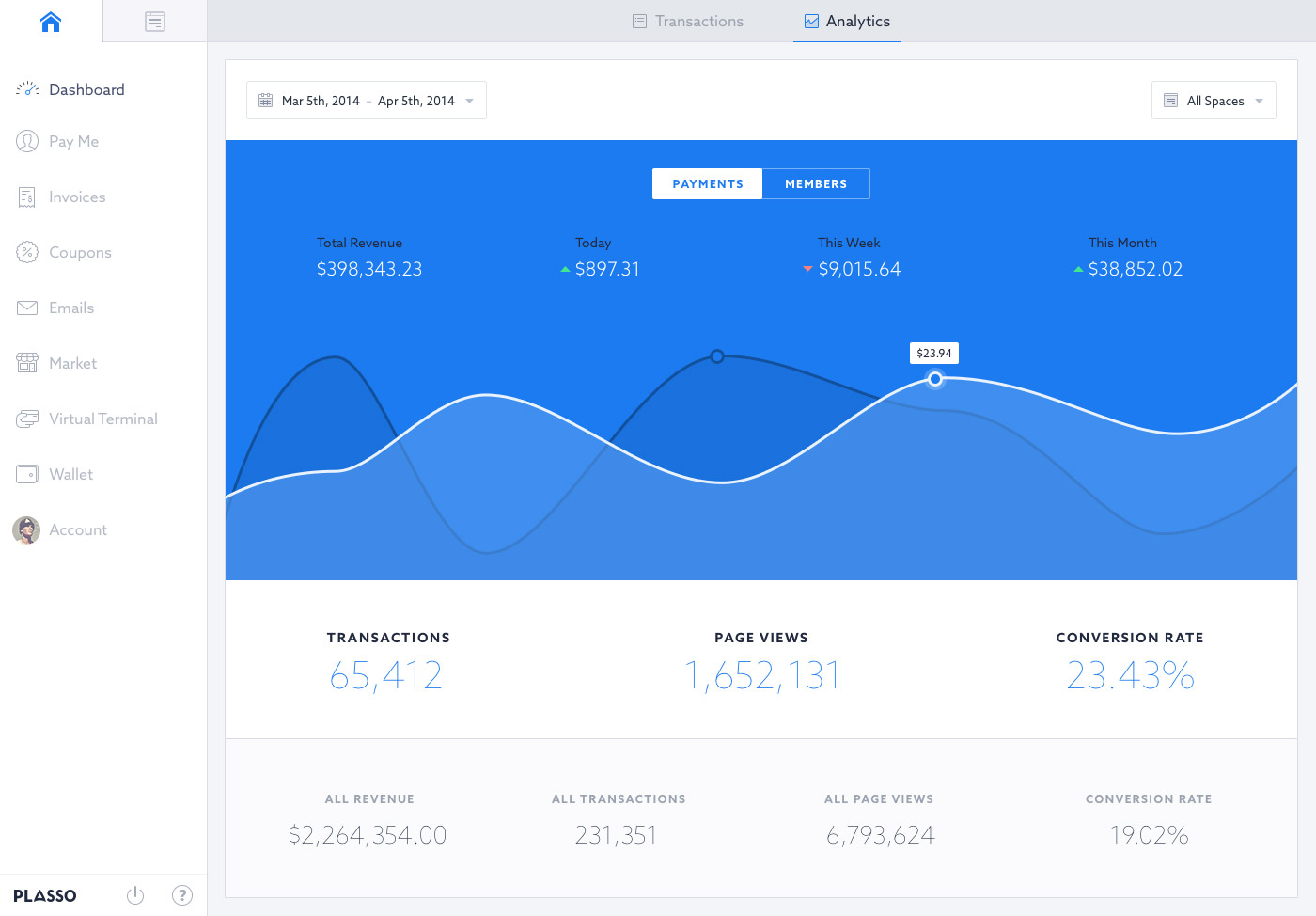Viewport: 1316px width, 916px height.
Task: Click the $23.94 chart tooltip
Action: (x=934, y=354)
